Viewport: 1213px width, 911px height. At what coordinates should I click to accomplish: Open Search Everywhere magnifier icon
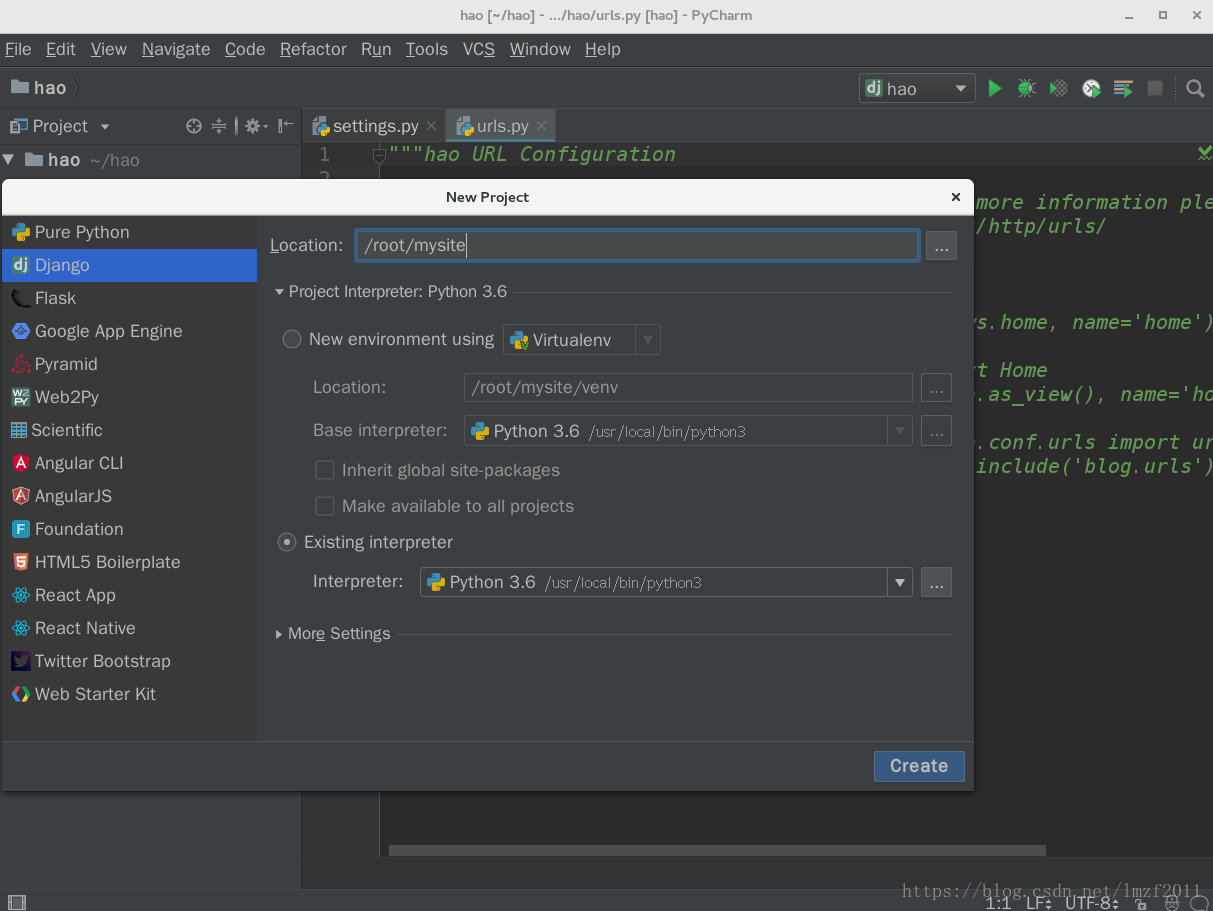pos(1194,88)
